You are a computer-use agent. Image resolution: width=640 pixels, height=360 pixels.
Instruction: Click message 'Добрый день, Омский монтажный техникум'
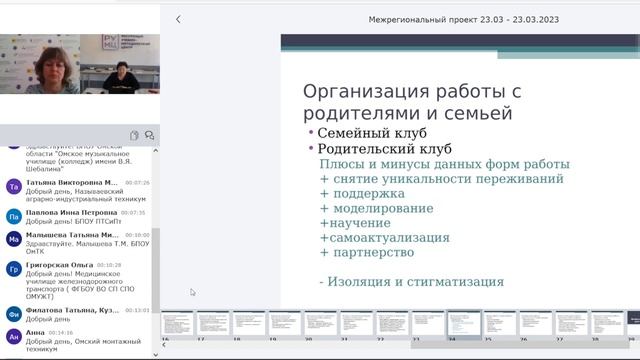[83, 345]
